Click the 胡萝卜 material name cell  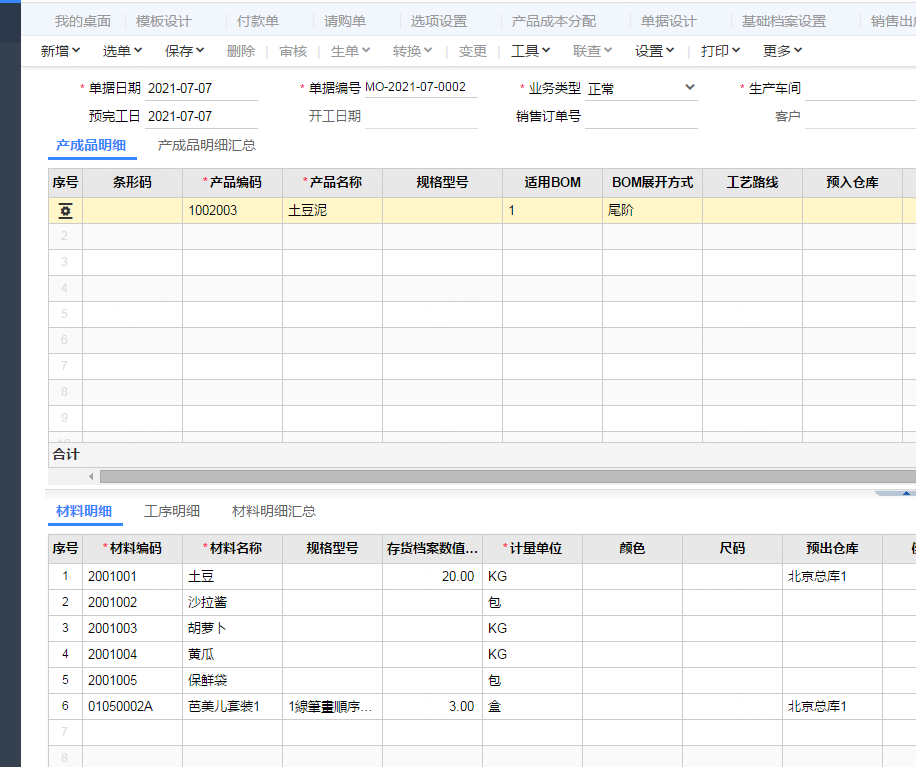point(233,629)
